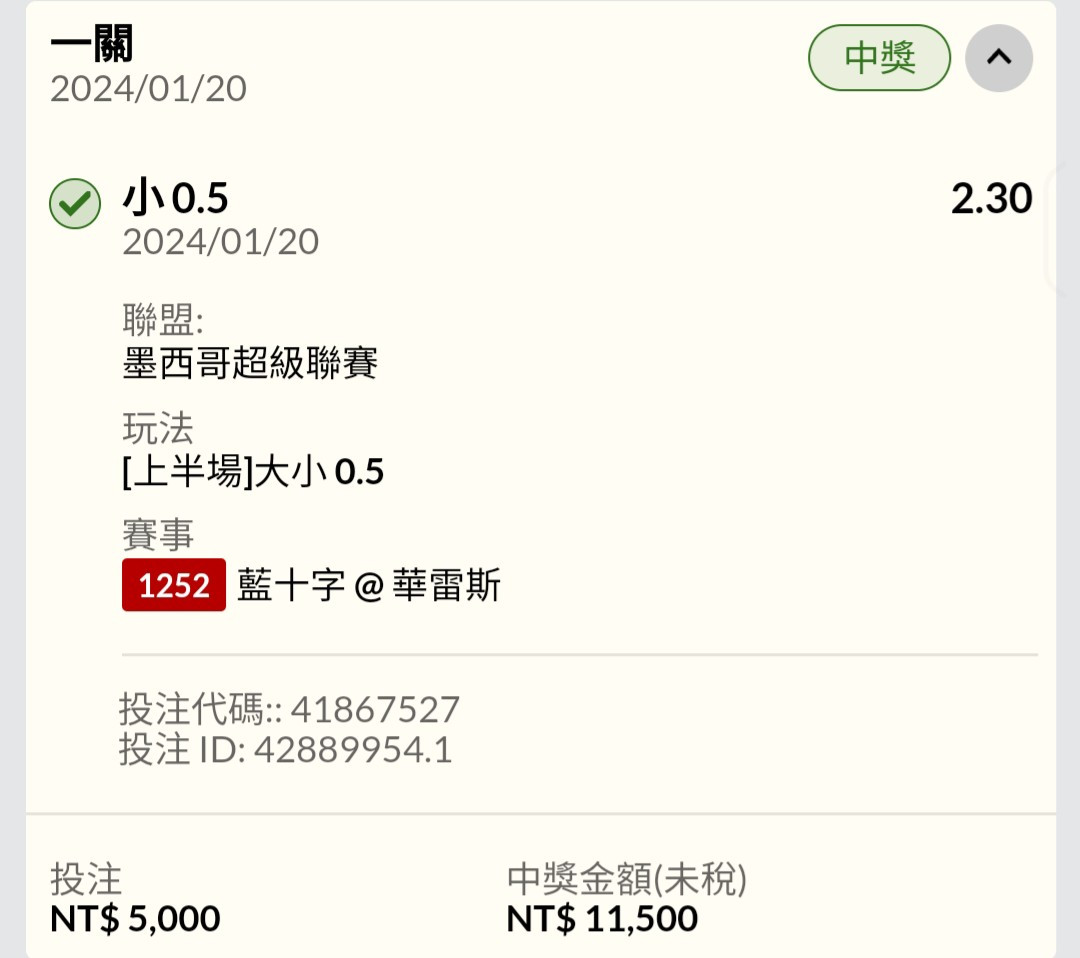Click the 玩法 field label

[x=158, y=428]
